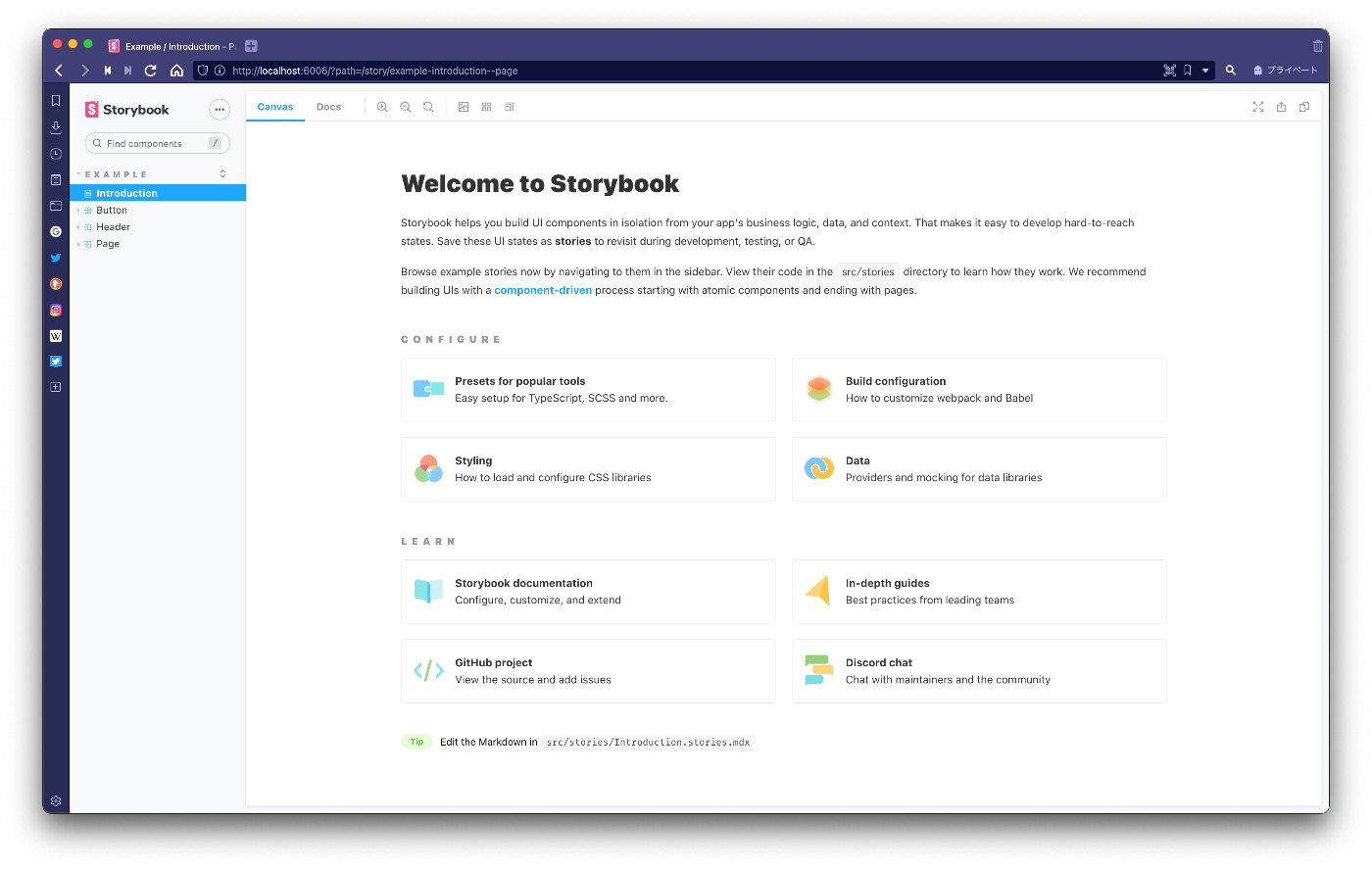Click the QR code icon in address bar
1372x870 pixels.
[x=1169, y=71]
